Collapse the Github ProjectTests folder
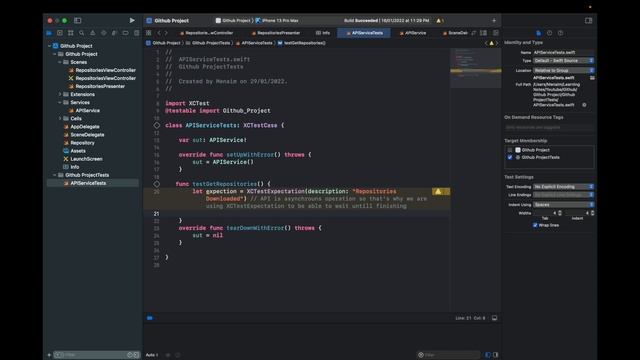The height and width of the screenshot is (360, 640). 55,175
